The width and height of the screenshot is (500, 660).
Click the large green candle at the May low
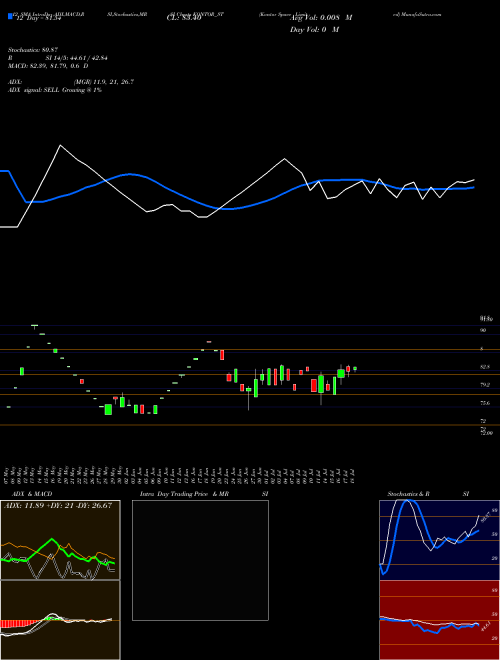tap(108, 410)
